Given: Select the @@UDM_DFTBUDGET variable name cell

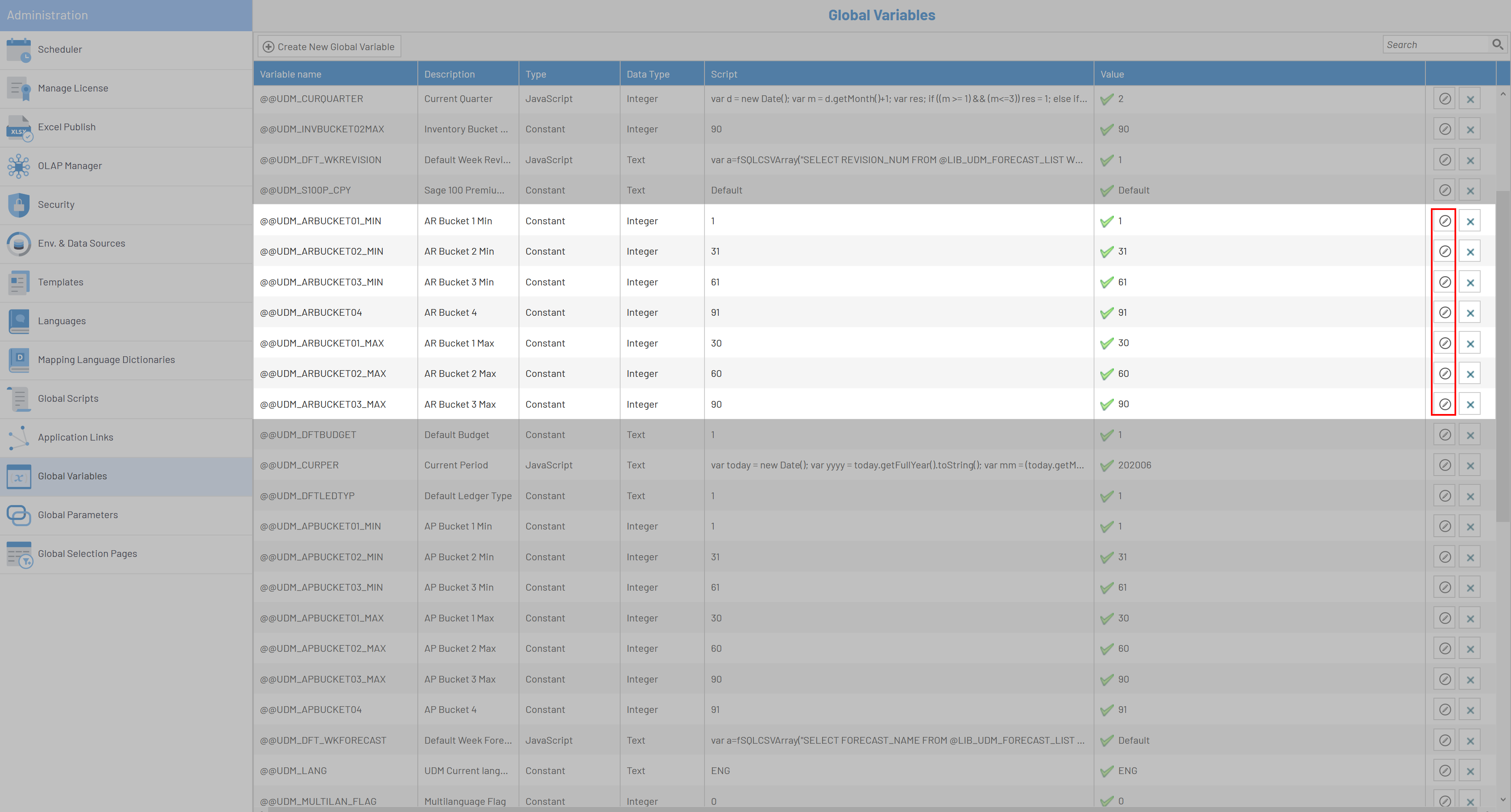Looking at the screenshot, I should [308, 435].
